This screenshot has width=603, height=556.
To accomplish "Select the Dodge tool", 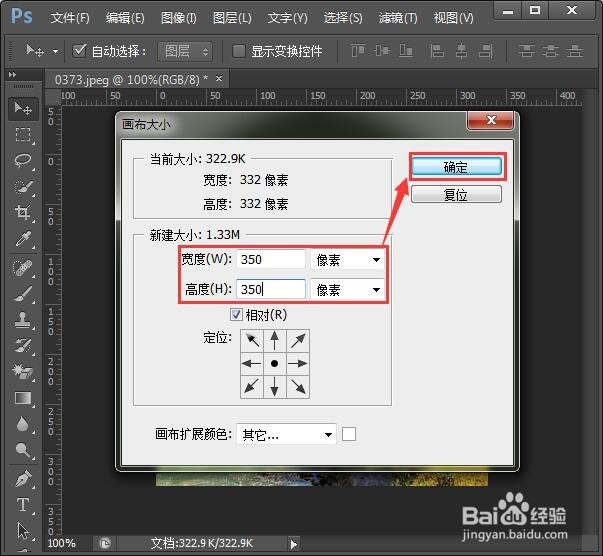I will (x=23, y=449).
